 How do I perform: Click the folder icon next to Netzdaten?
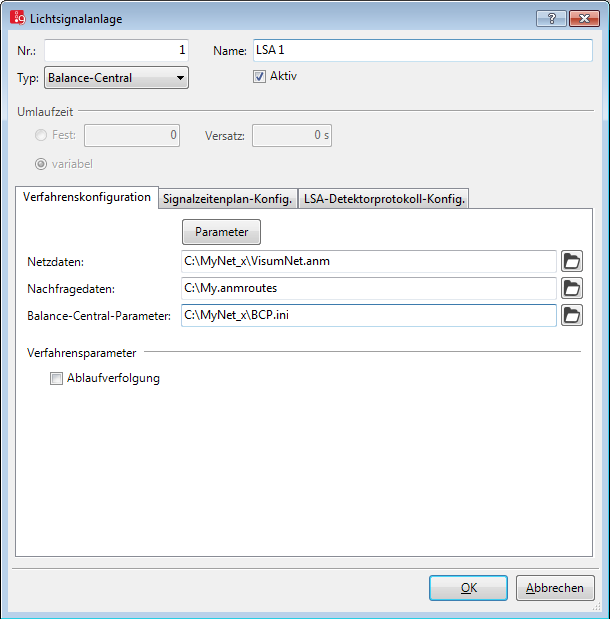[572, 262]
